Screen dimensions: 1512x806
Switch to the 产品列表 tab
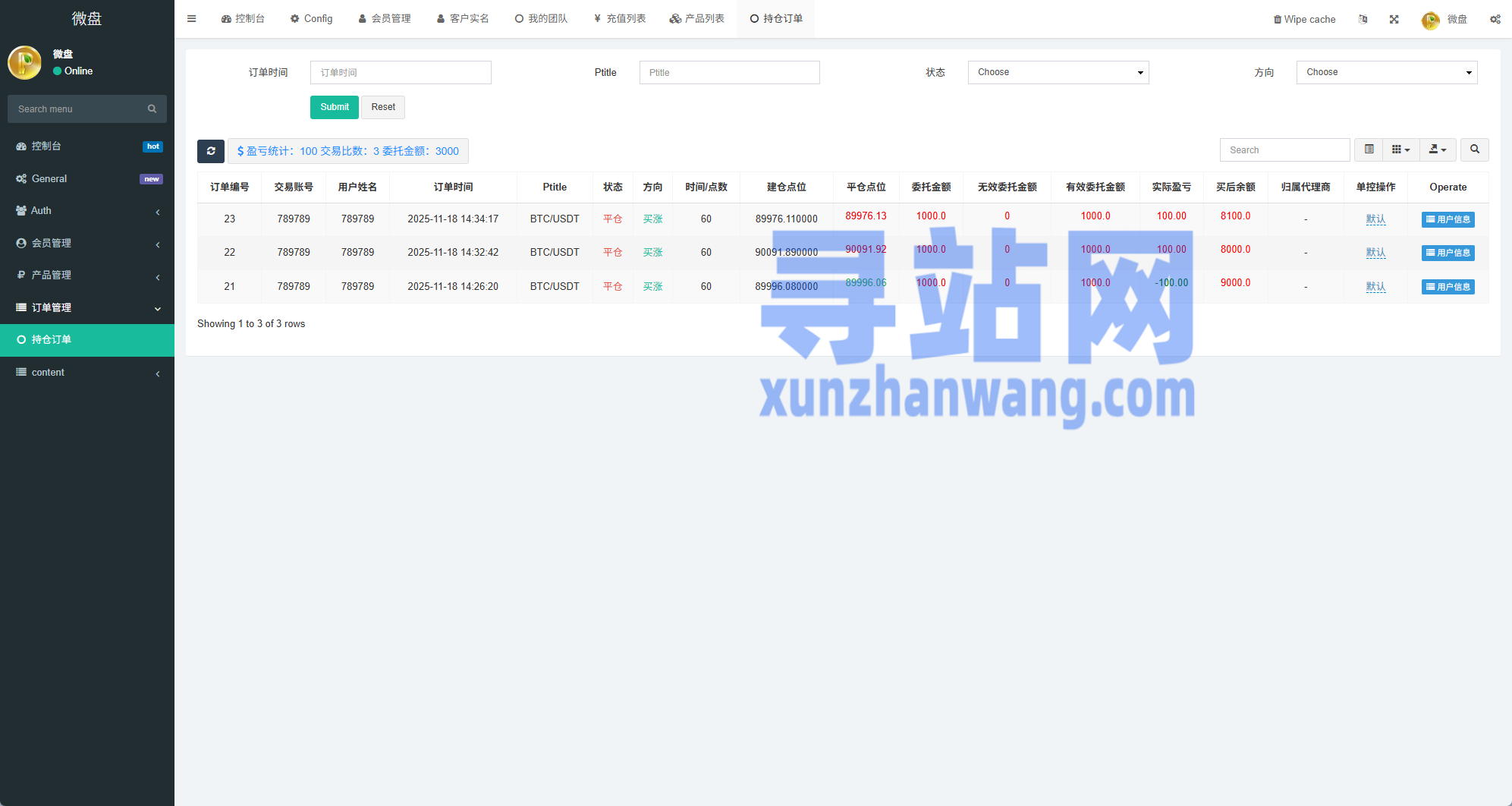point(696,19)
